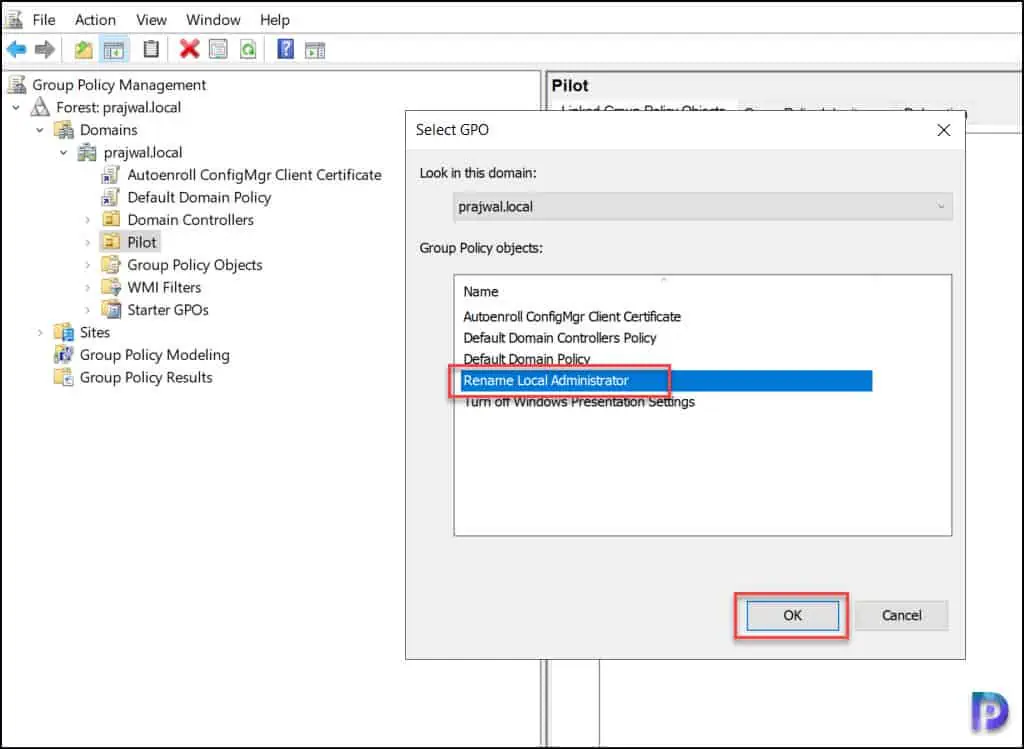Click the Domains folder icon
This screenshot has height=749, width=1024.
(63, 129)
